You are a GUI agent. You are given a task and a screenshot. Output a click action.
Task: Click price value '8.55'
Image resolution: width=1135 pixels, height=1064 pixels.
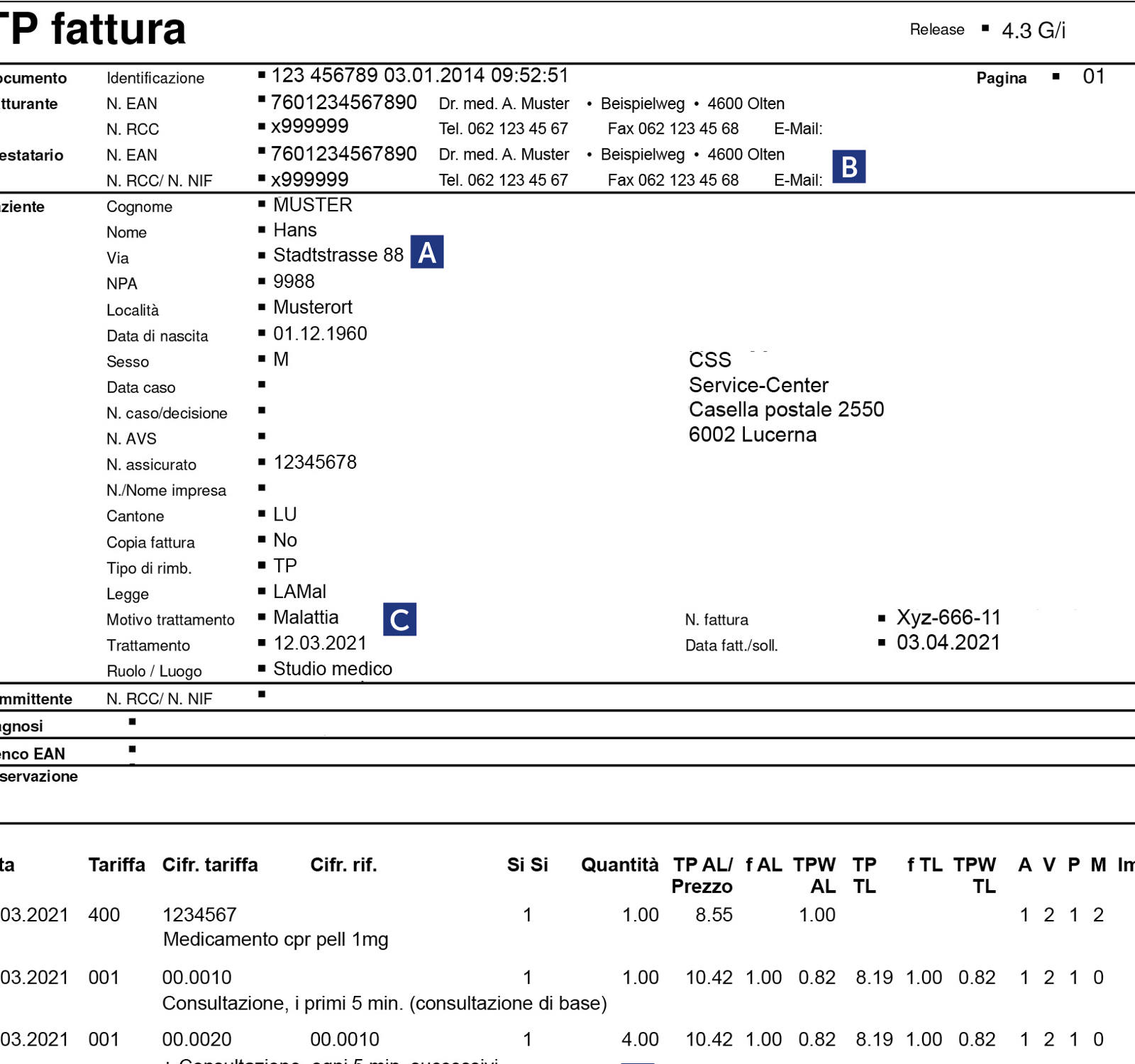(714, 915)
